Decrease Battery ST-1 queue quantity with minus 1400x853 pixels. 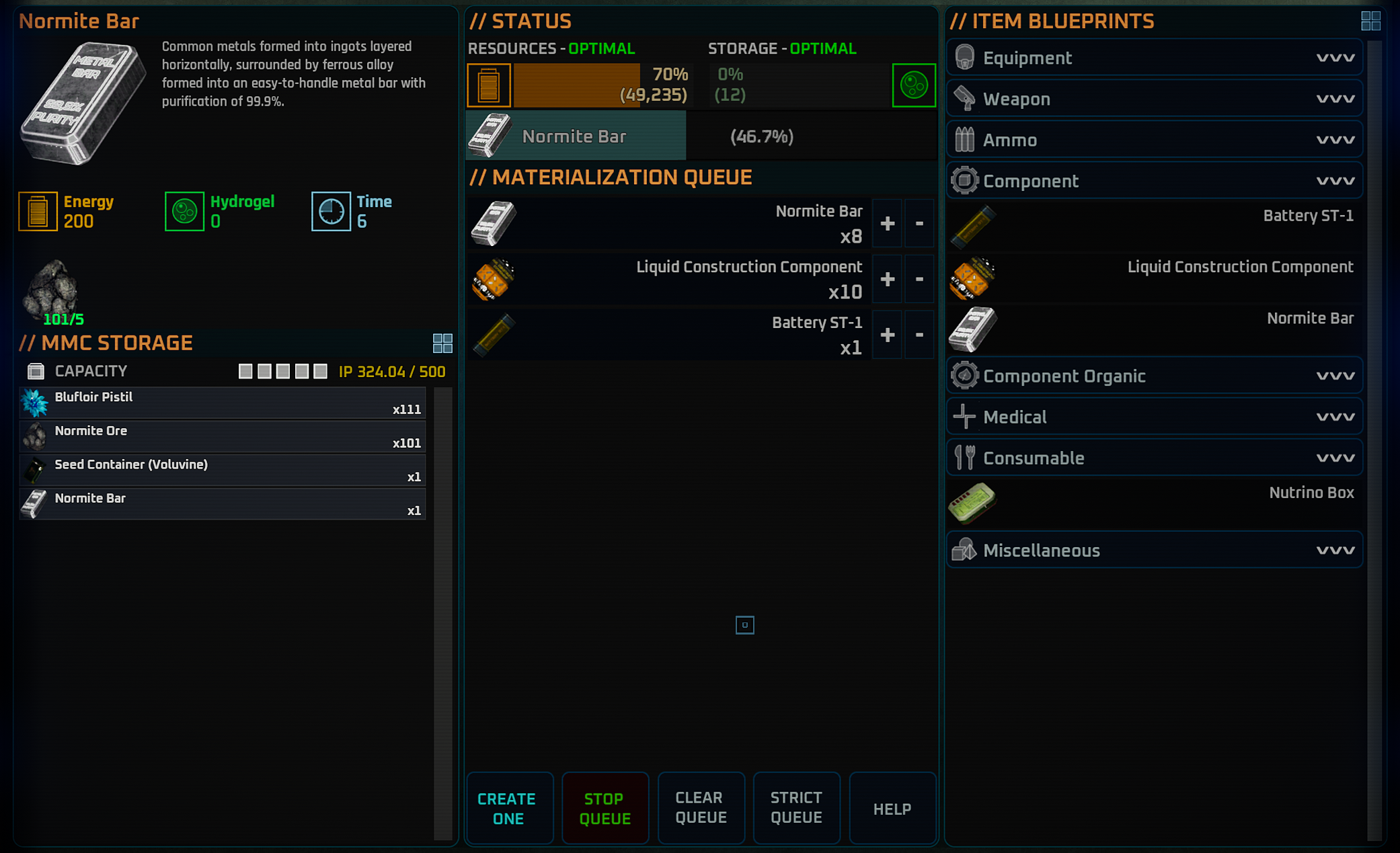pos(919,335)
